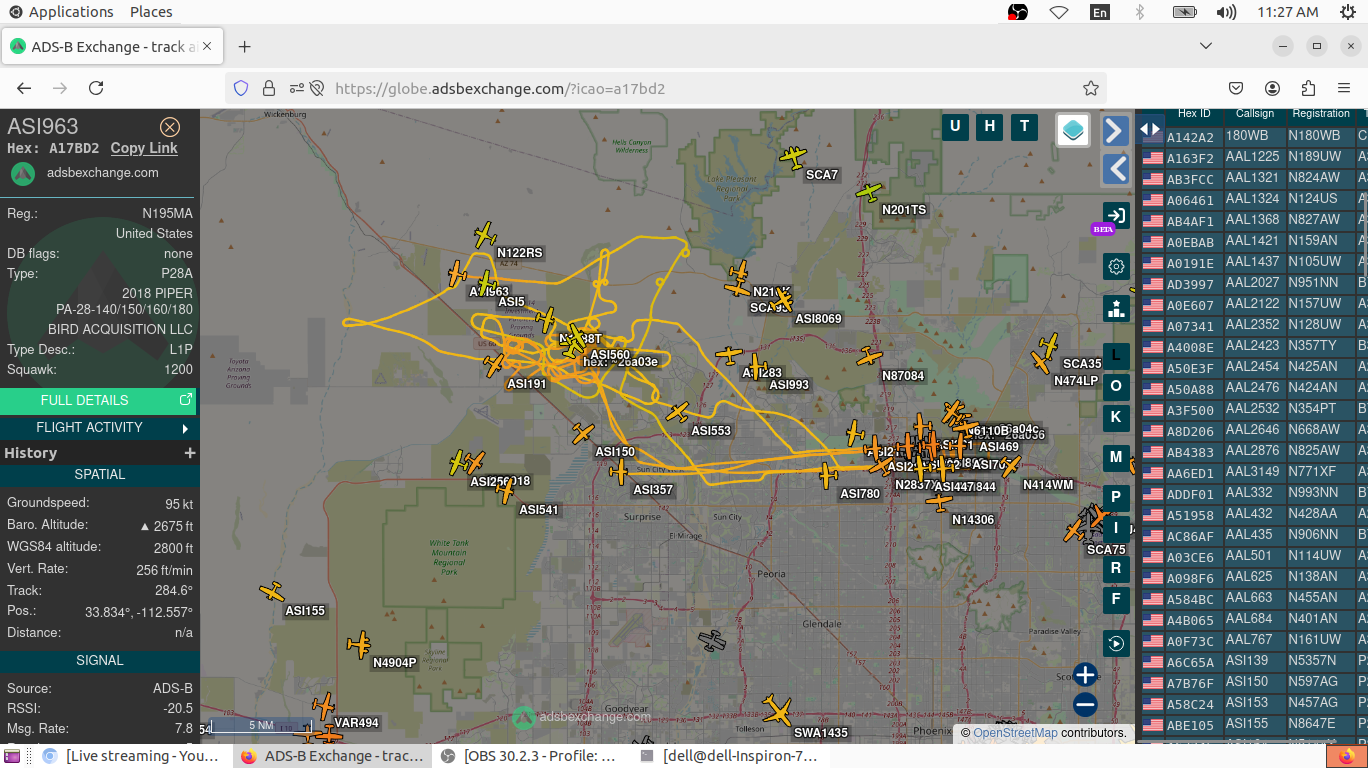Click the right-pointing chevron map button
This screenshot has width=1368, height=768.
[x=1116, y=130]
